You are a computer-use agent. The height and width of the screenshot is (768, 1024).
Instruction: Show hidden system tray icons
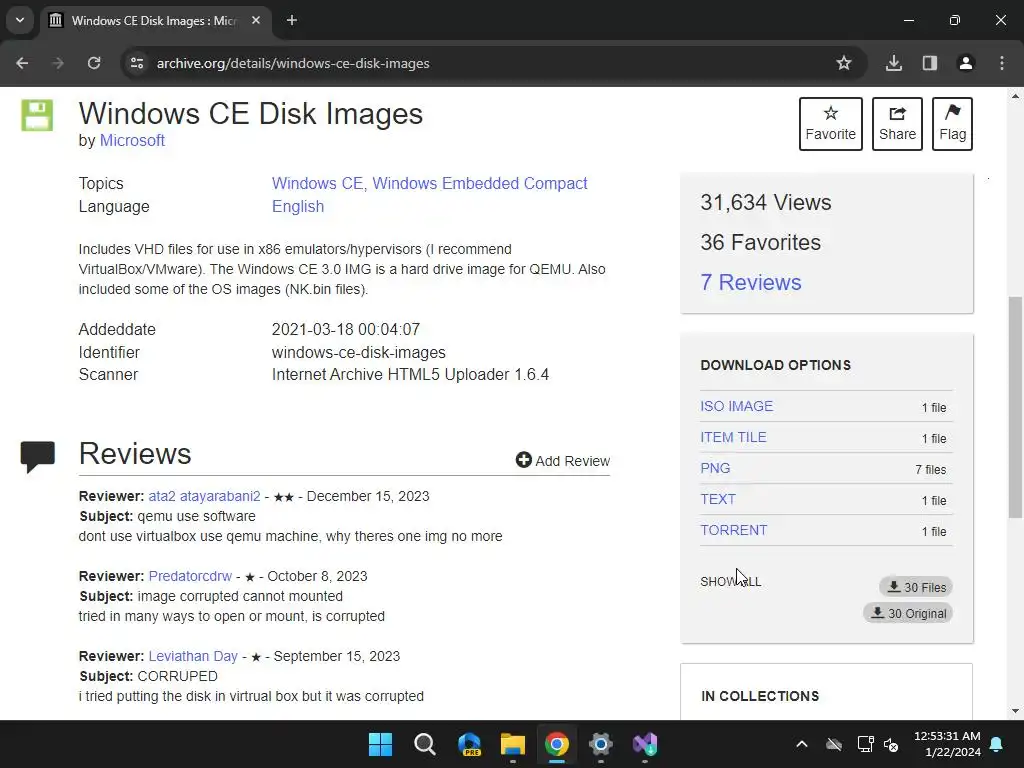tap(802, 744)
